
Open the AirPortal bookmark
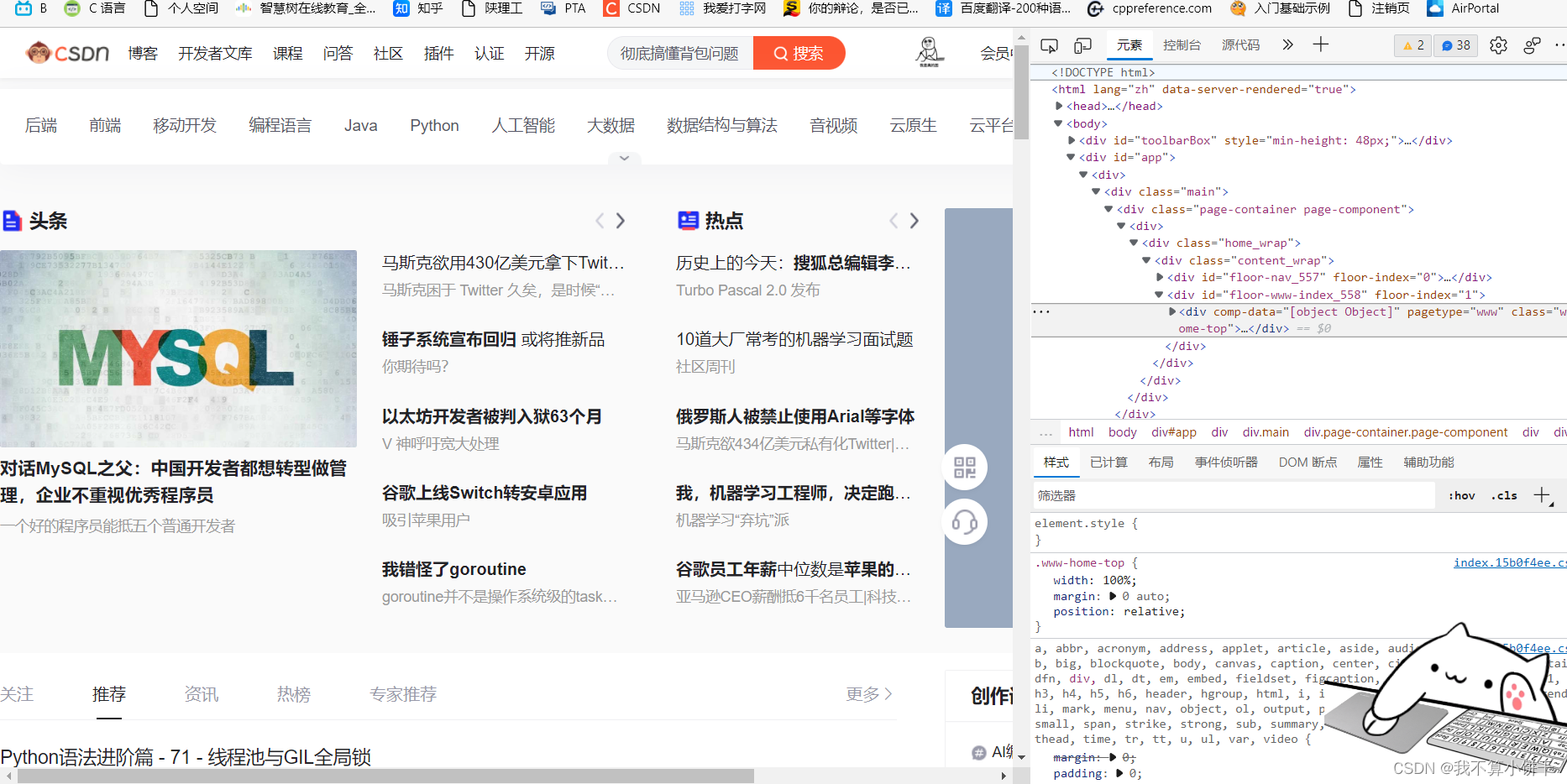(x=1463, y=8)
